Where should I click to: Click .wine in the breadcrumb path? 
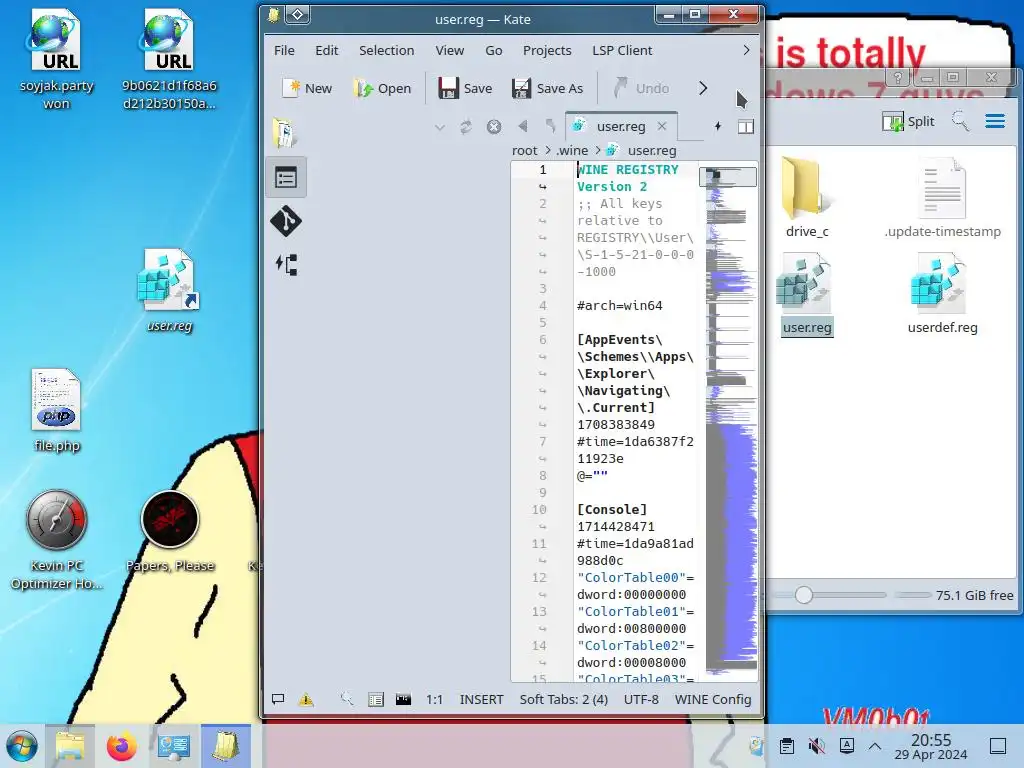(572, 151)
